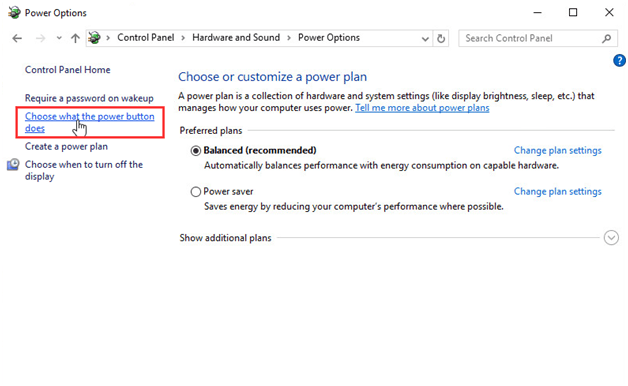Click the forward navigation arrow
628x386 pixels.
[x=40, y=38]
